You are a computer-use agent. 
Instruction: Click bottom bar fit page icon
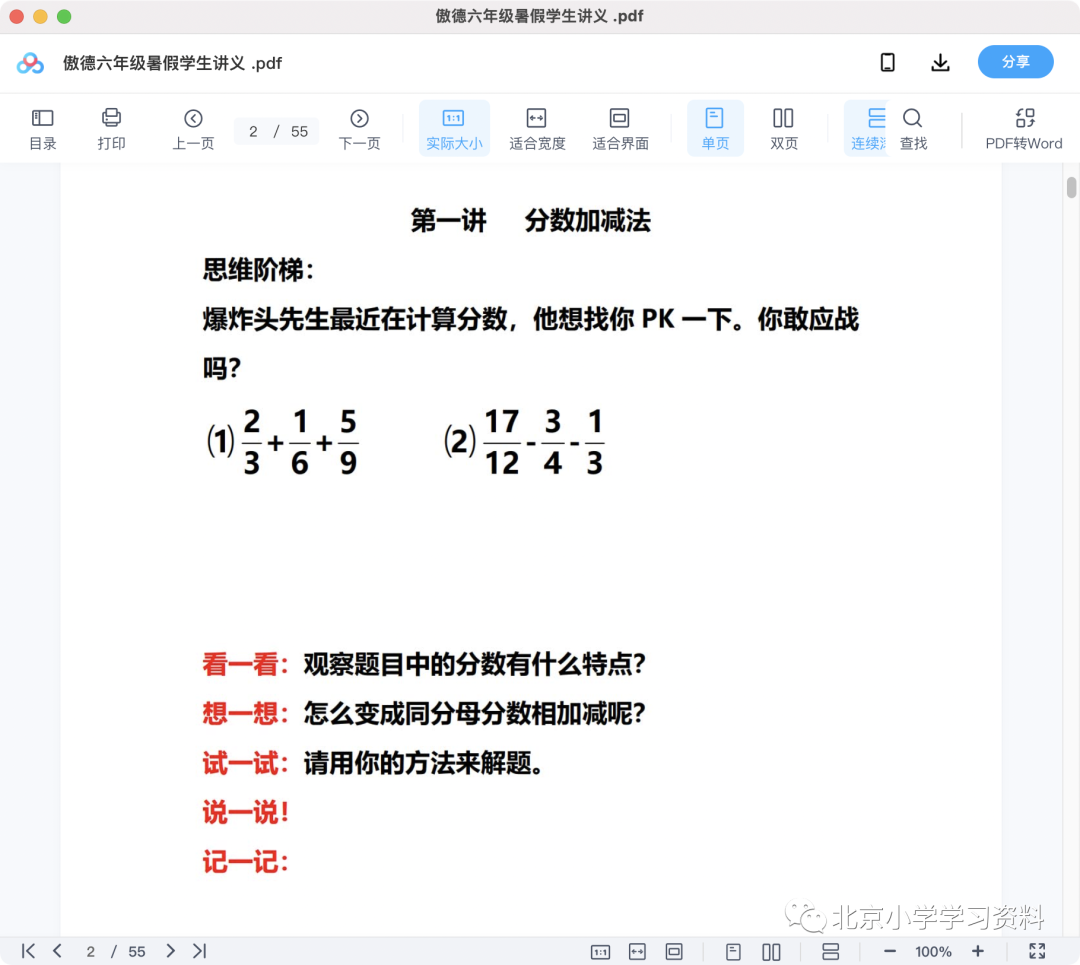coord(674,952)
